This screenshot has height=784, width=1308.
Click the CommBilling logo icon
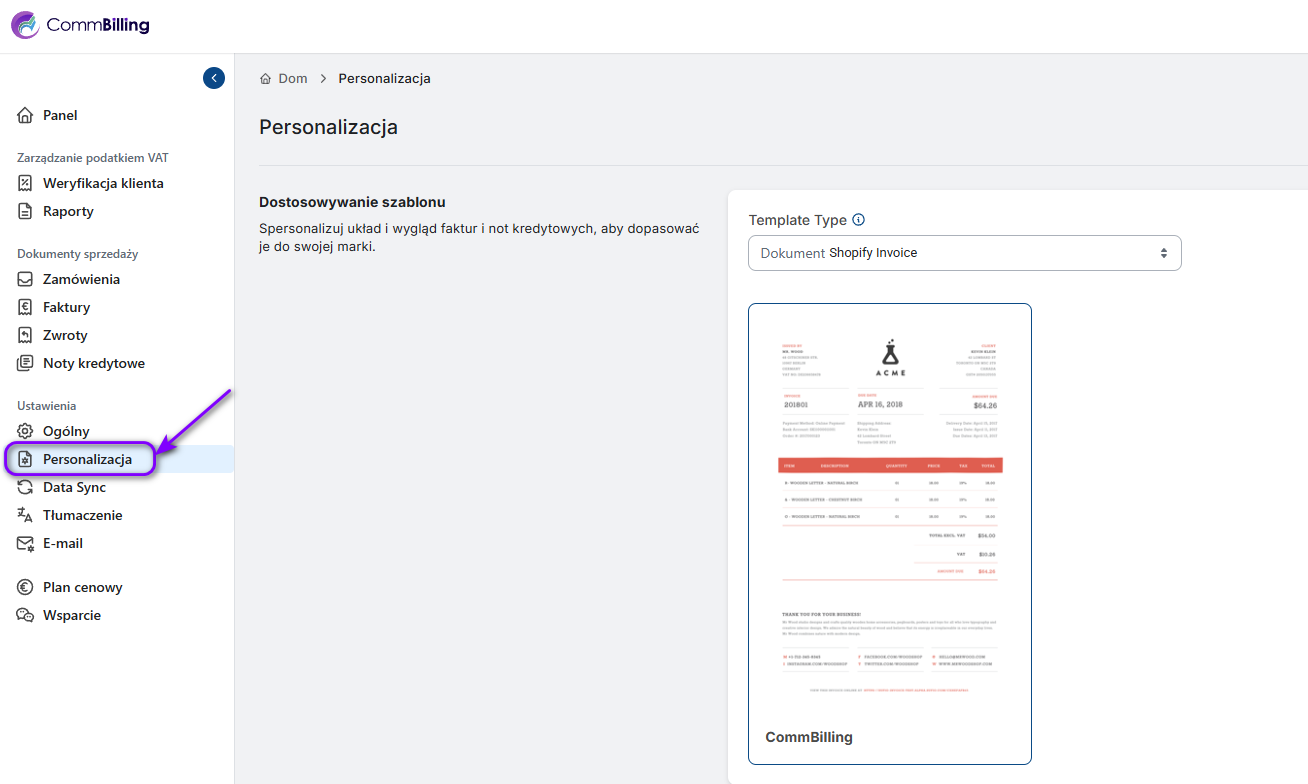(x=25, y=25)
